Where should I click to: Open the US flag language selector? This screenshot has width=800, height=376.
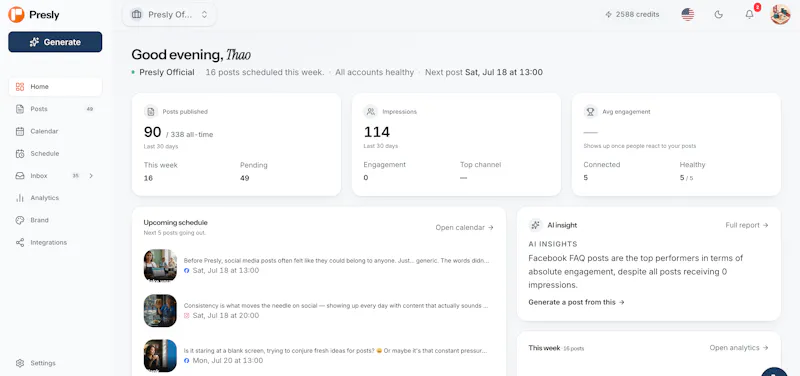[688, 14]
